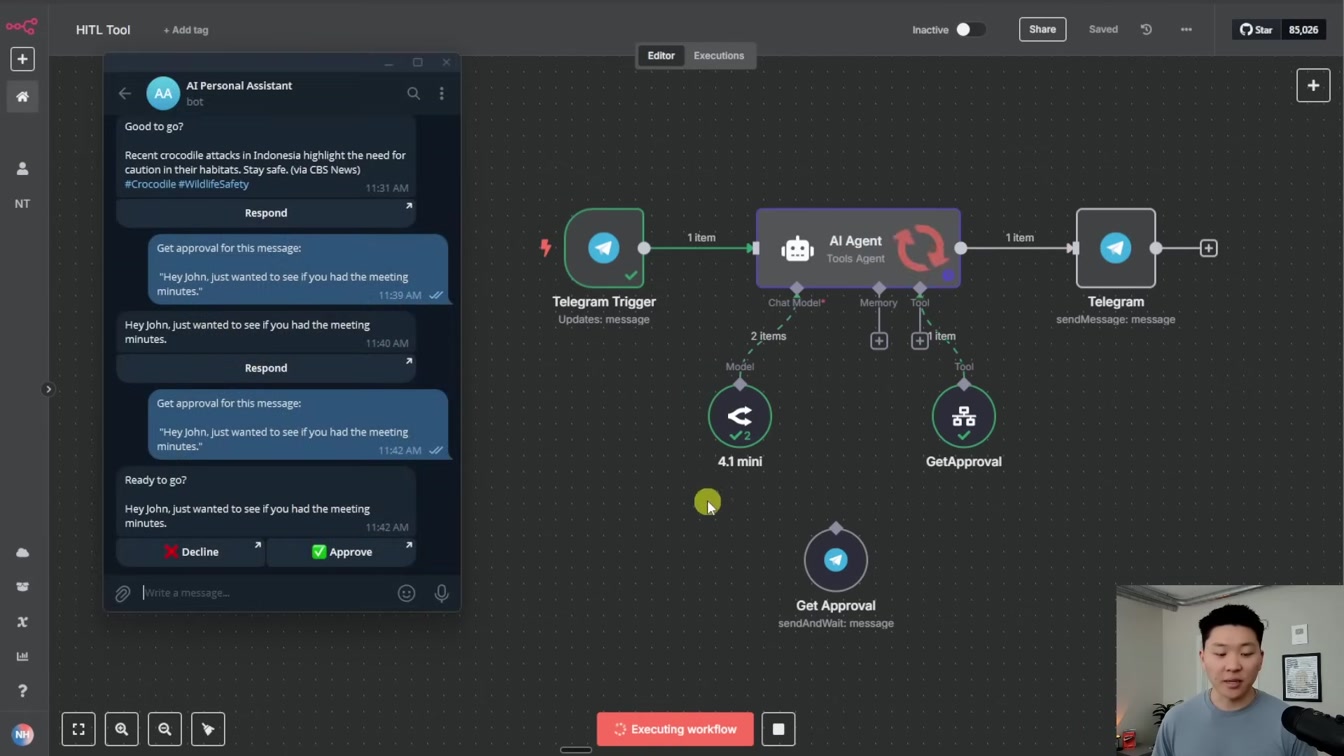Click the attach file paperclip icon
This screenshot has height=756, width=1344.
point(123,594)
